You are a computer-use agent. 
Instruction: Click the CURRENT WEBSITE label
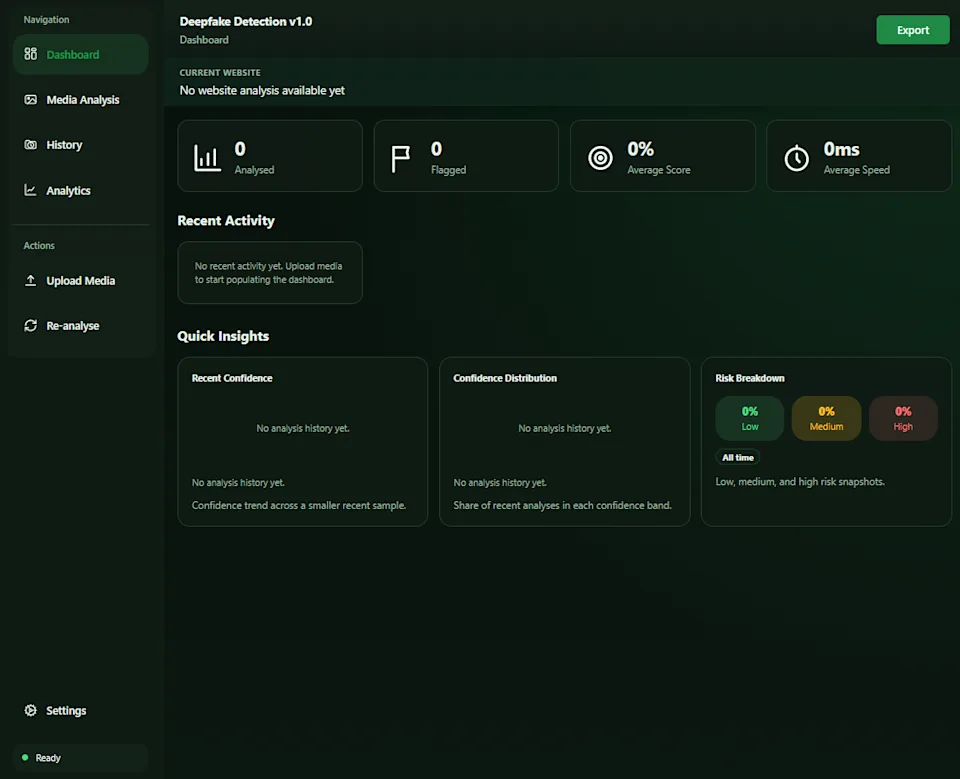(220, 72)
